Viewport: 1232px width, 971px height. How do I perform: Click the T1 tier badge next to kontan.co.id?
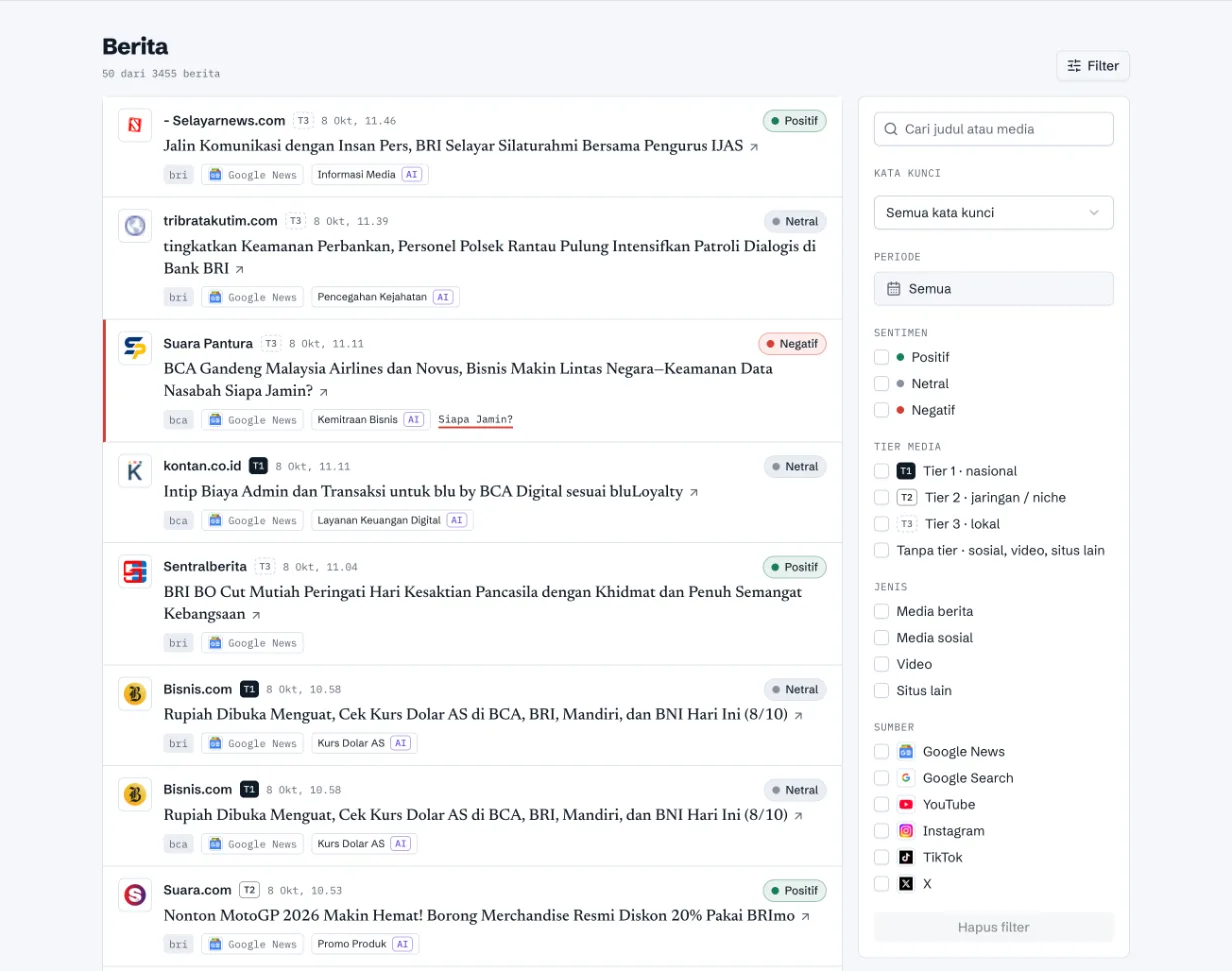tap(258, 466)
